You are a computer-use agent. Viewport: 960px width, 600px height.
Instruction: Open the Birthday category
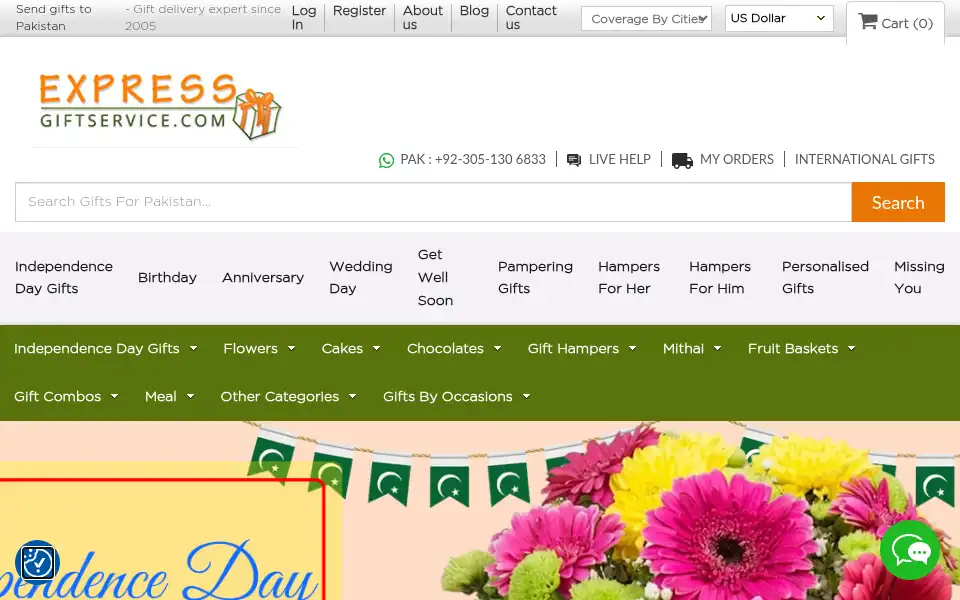[167, 277]
